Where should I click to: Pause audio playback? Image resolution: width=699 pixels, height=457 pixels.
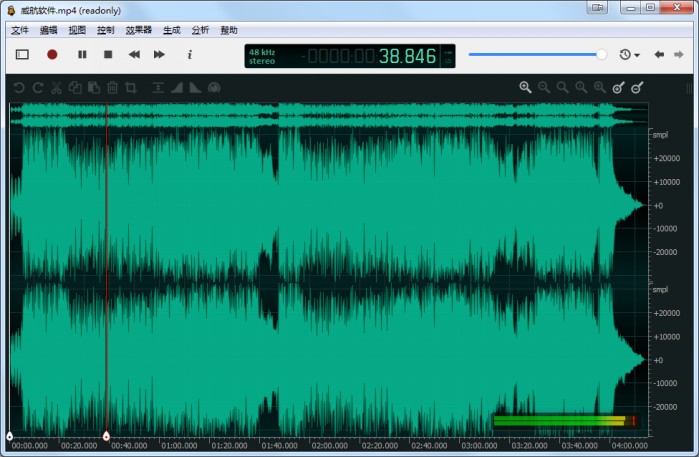[x=82, y=54]
